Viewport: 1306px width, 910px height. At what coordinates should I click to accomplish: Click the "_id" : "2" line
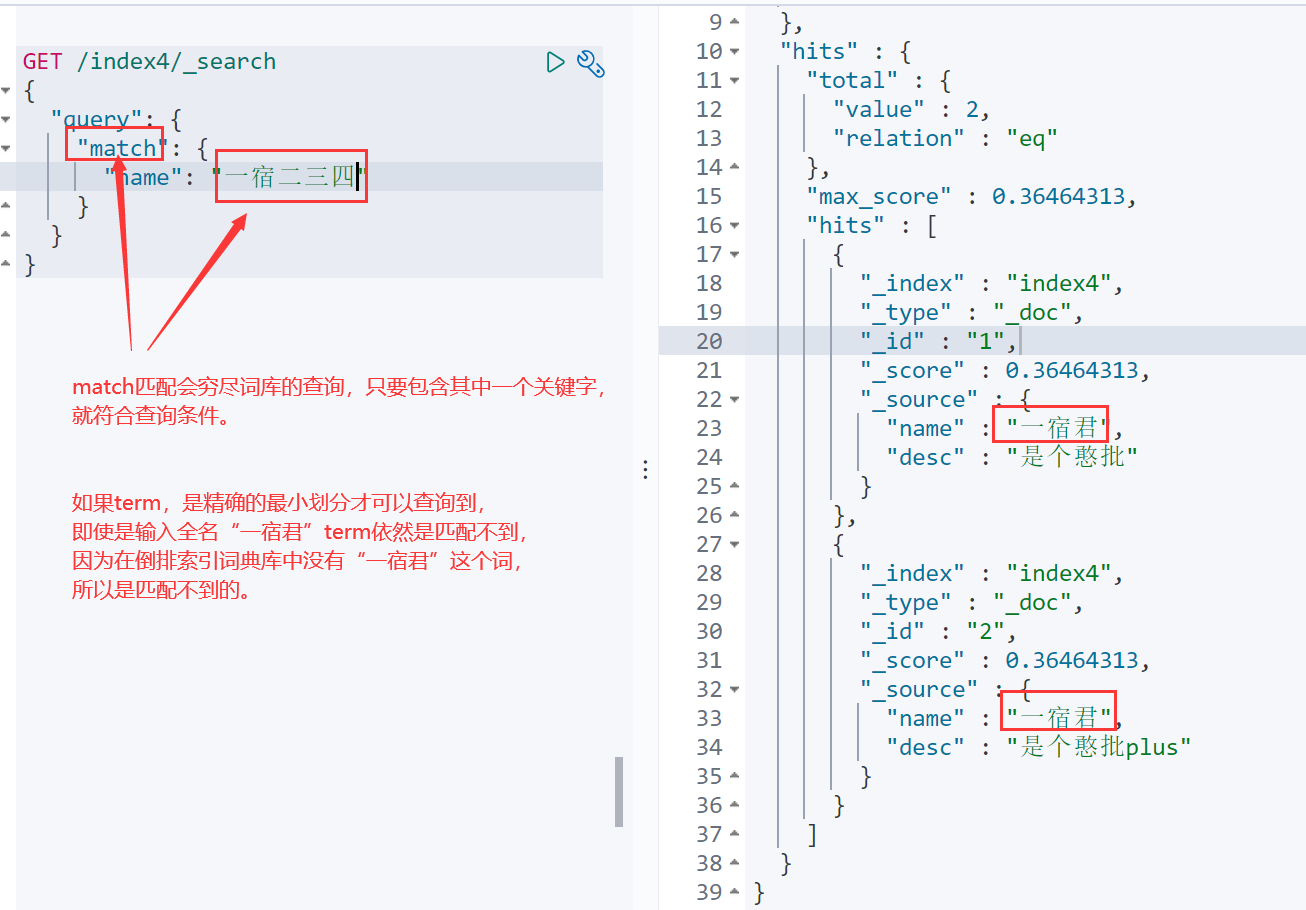tap(938, 631)
